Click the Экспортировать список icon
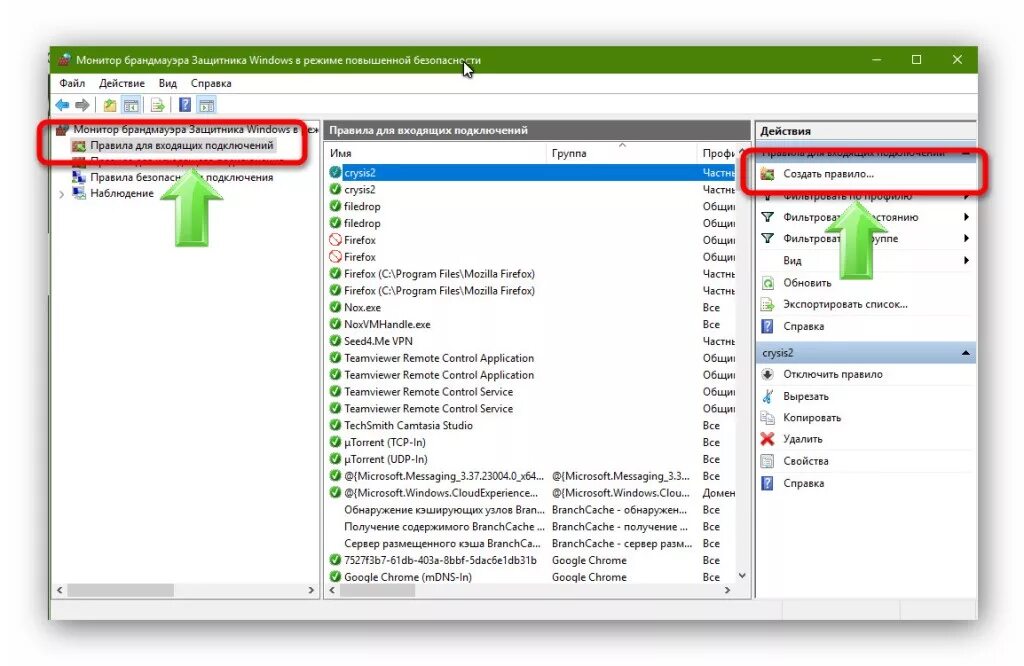This screenshot has height=666, width=1024. point(768,304)
